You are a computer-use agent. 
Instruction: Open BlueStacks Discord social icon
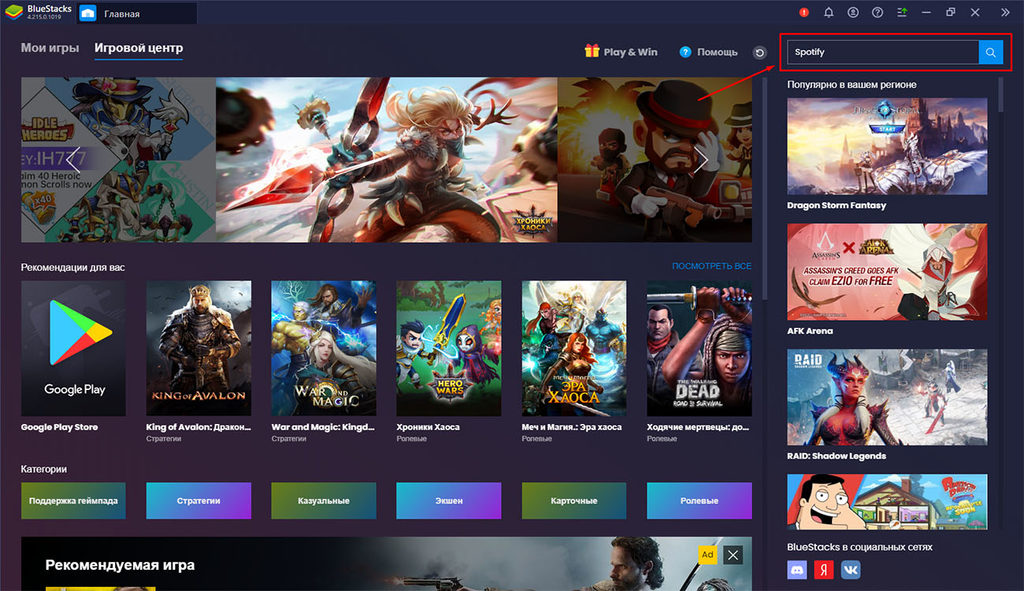(797, 570)
